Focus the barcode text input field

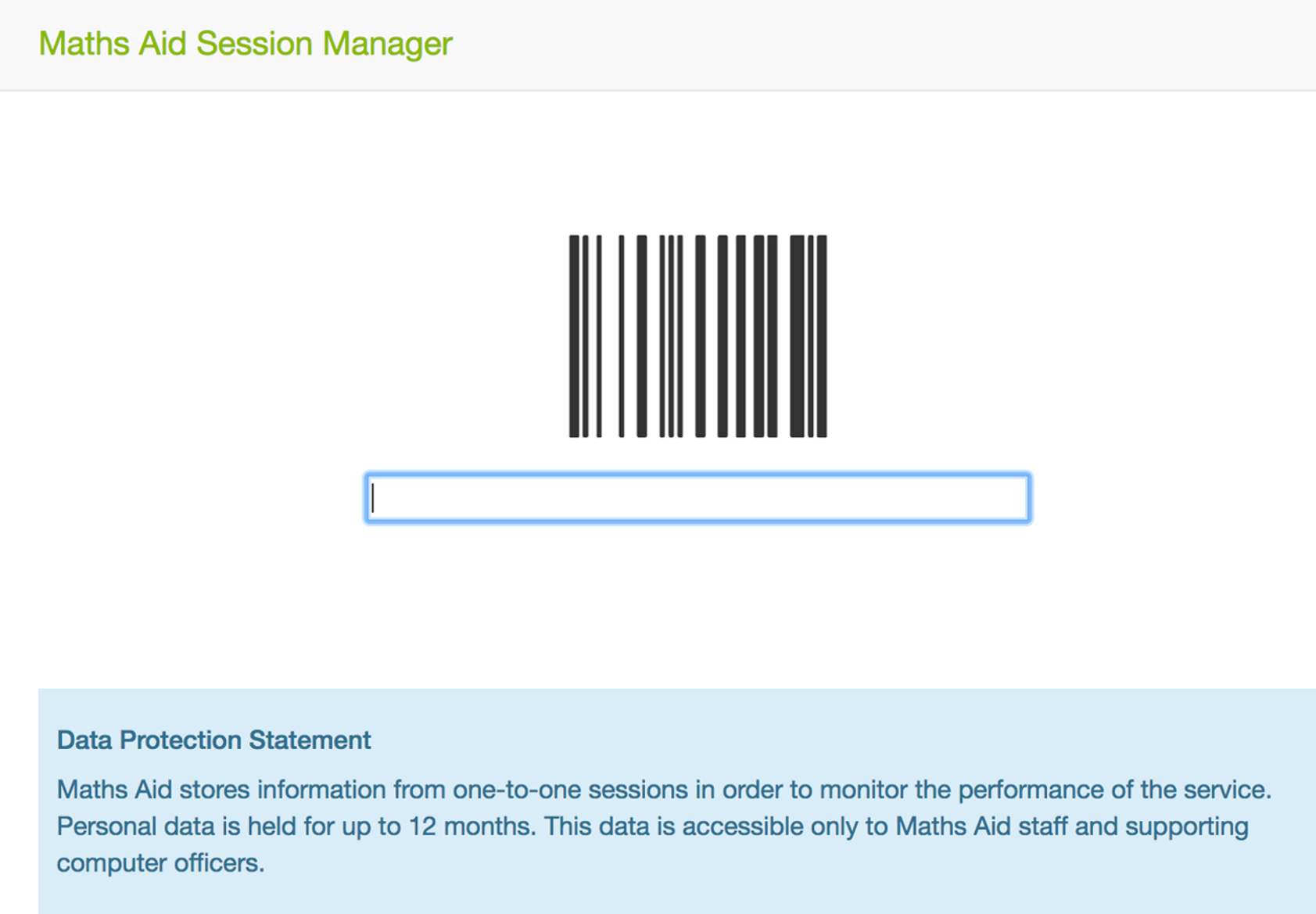(698, 498)
